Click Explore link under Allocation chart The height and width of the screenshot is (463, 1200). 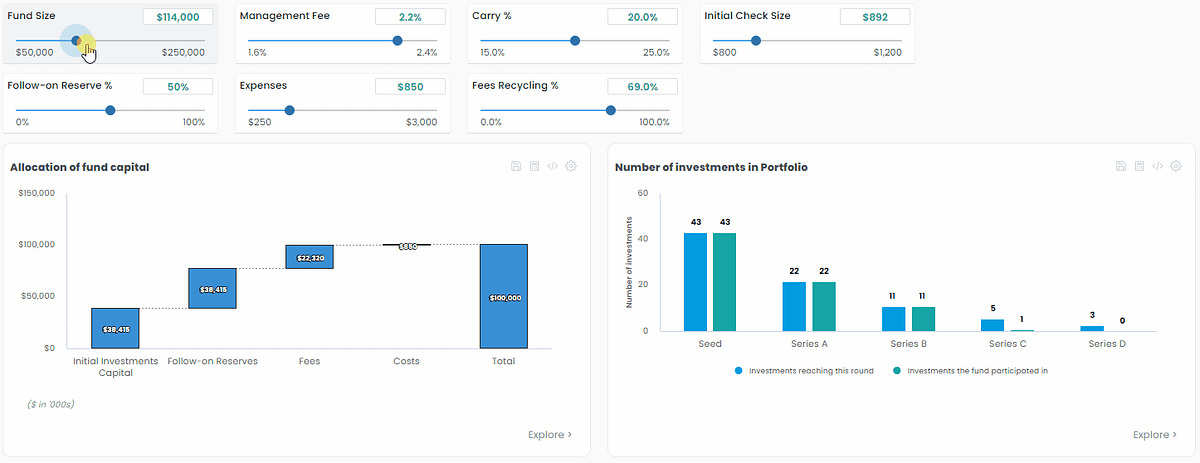(x=550, y=435)
